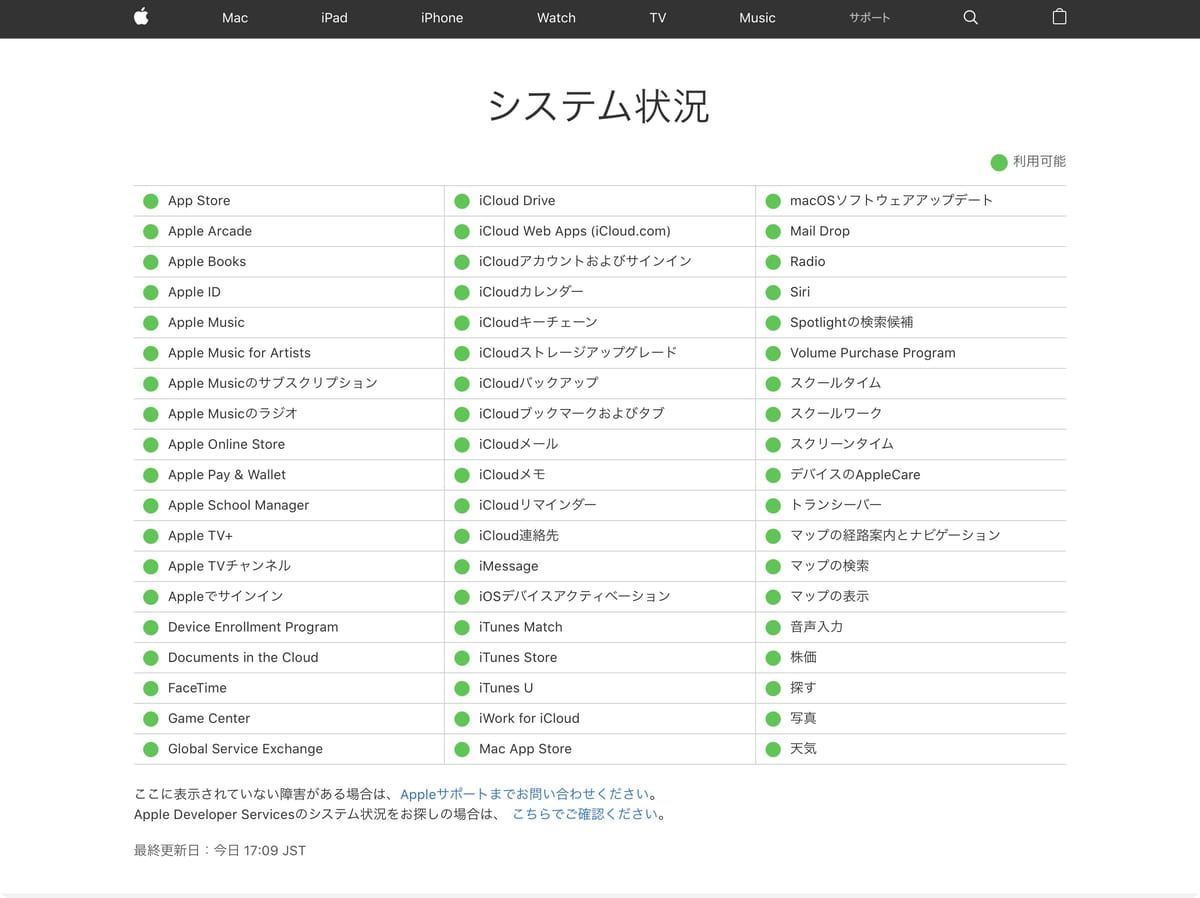Click the green dot next to Game Center

[x=150, y=719]
